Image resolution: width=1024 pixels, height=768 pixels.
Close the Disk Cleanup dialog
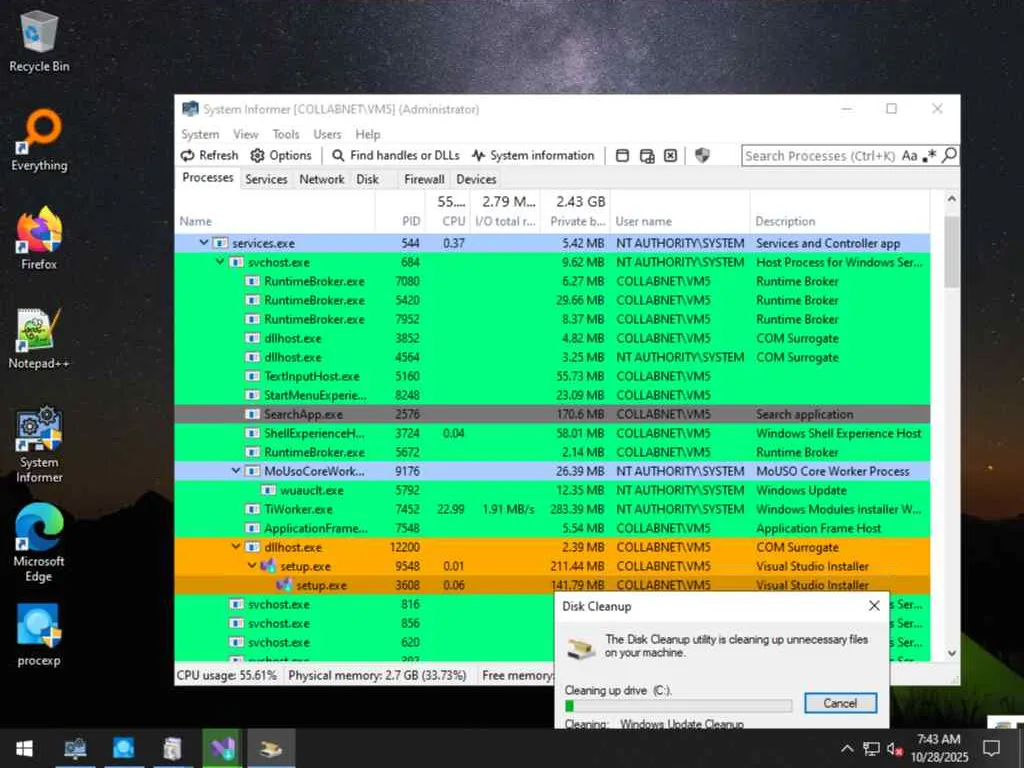pyautogui.click(x=874, y=606)
